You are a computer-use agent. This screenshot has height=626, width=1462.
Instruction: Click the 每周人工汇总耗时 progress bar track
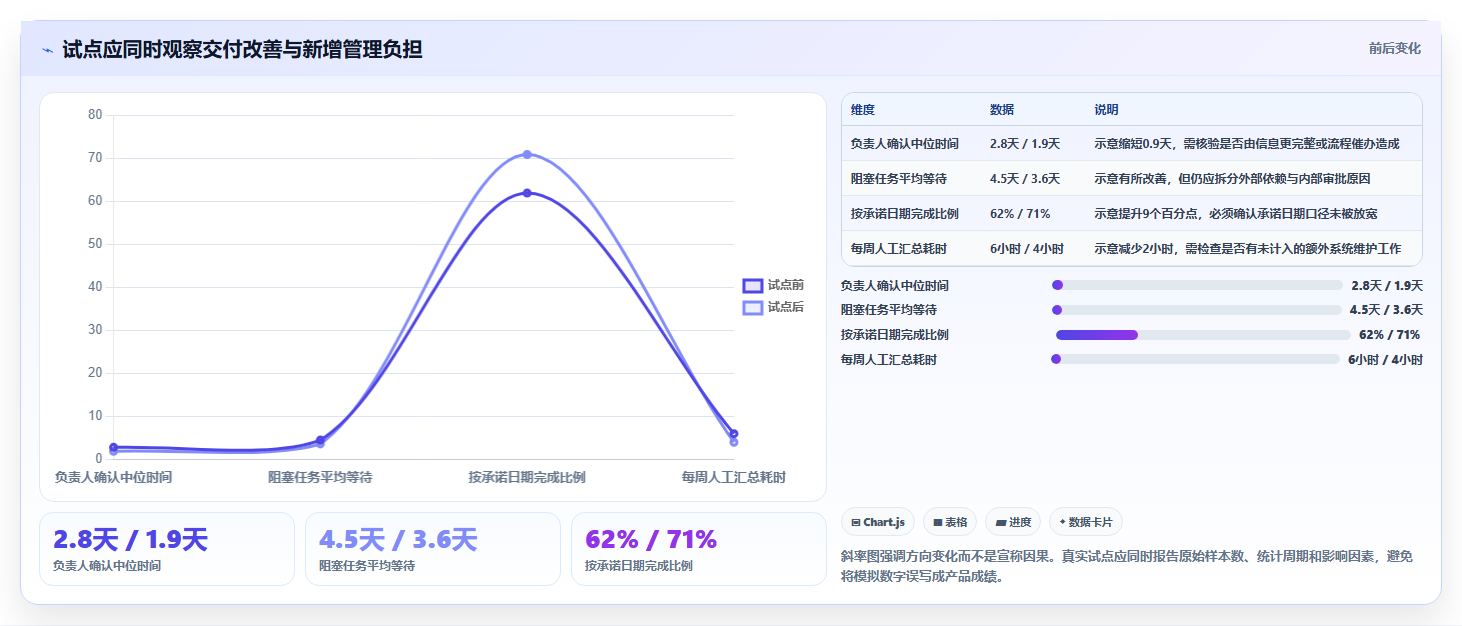[x=1195, y=359]
